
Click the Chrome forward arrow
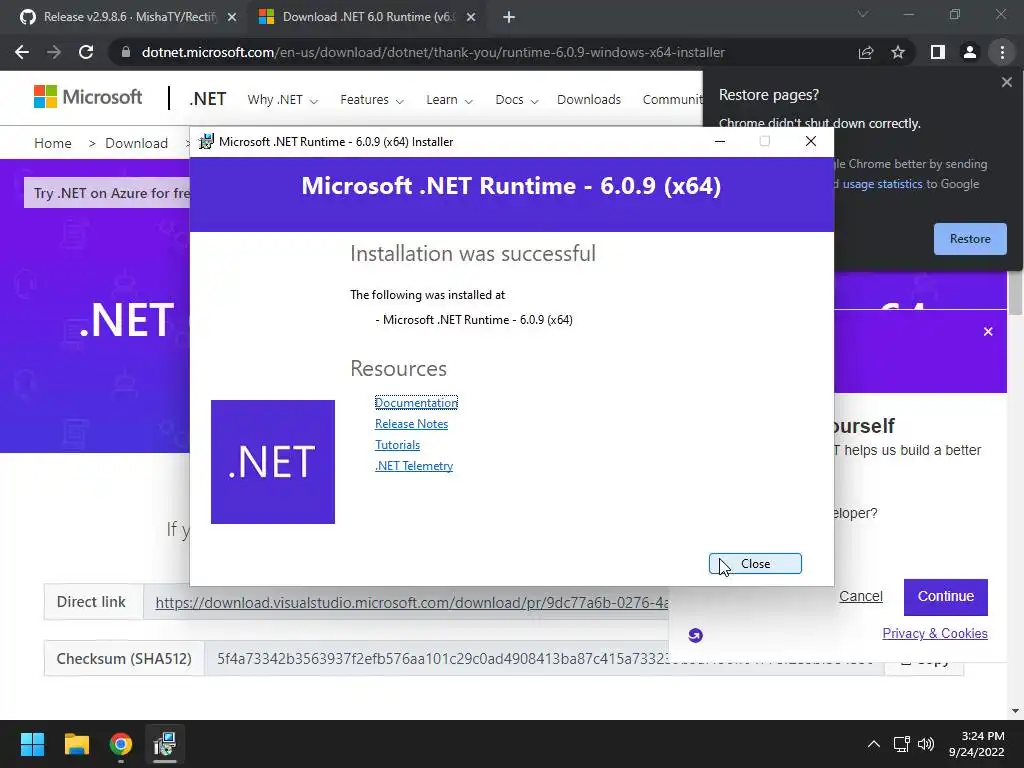tap(54, 52)
